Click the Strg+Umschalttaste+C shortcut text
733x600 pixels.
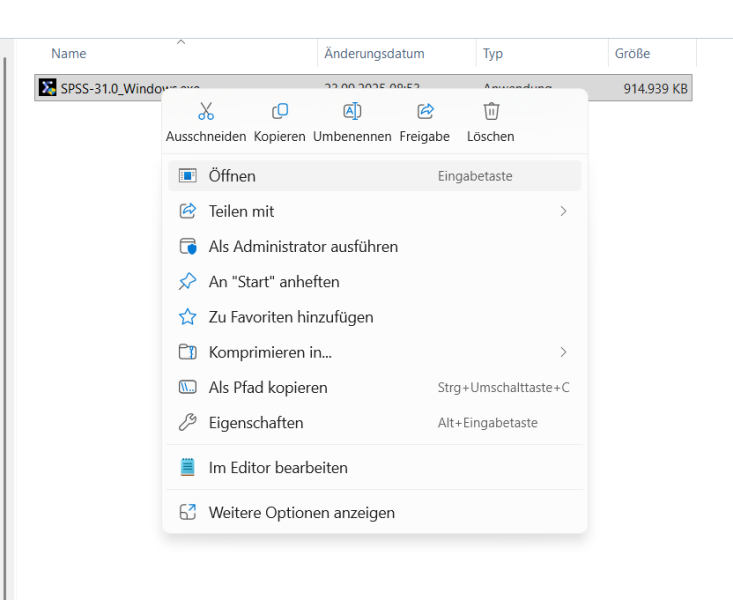[x=503, y=387]
